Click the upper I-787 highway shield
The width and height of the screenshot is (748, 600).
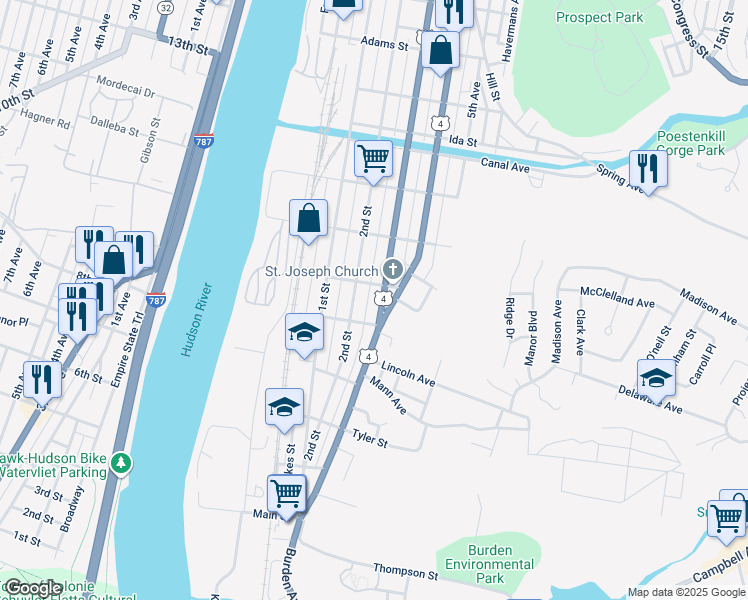[204, 141]
